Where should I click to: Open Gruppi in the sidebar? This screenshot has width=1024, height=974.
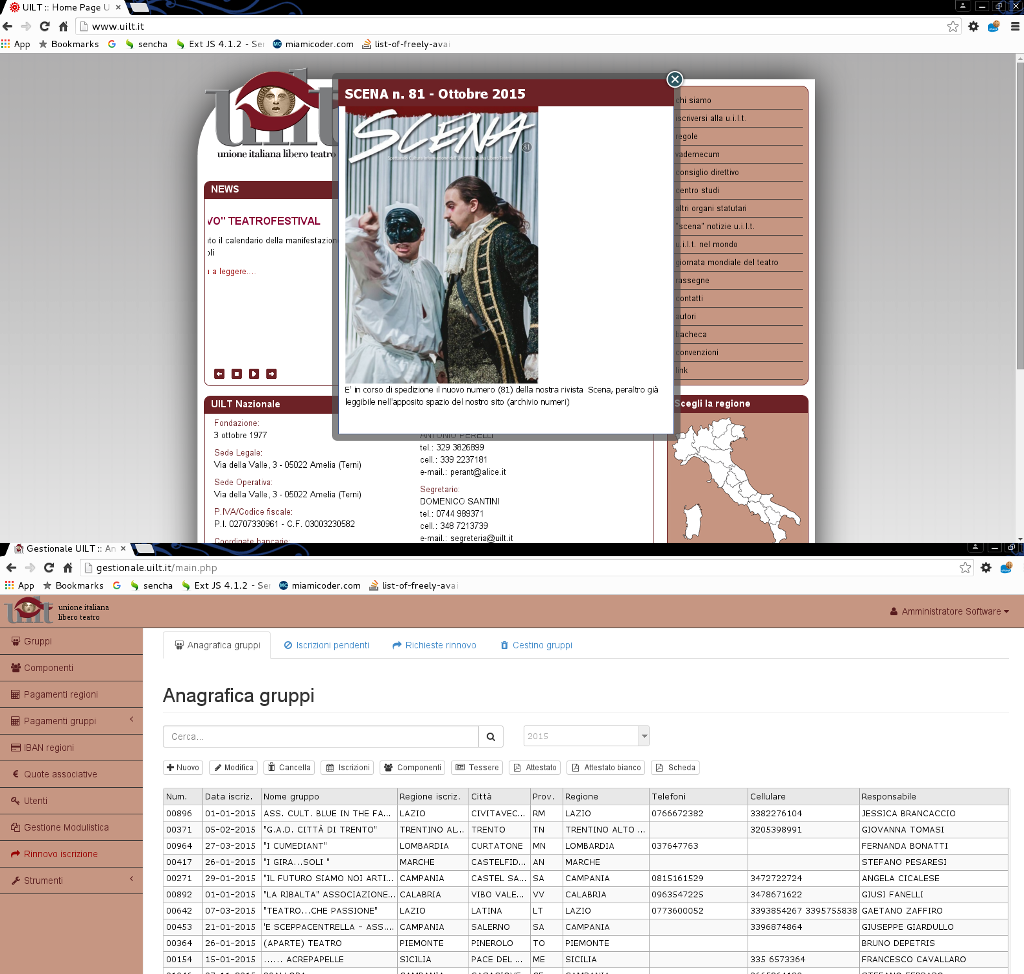(x=71, y=641)
